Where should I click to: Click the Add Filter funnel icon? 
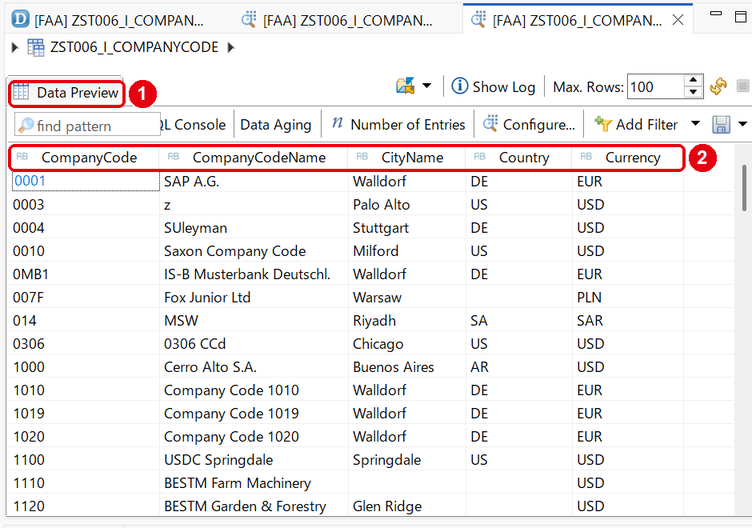602,124
